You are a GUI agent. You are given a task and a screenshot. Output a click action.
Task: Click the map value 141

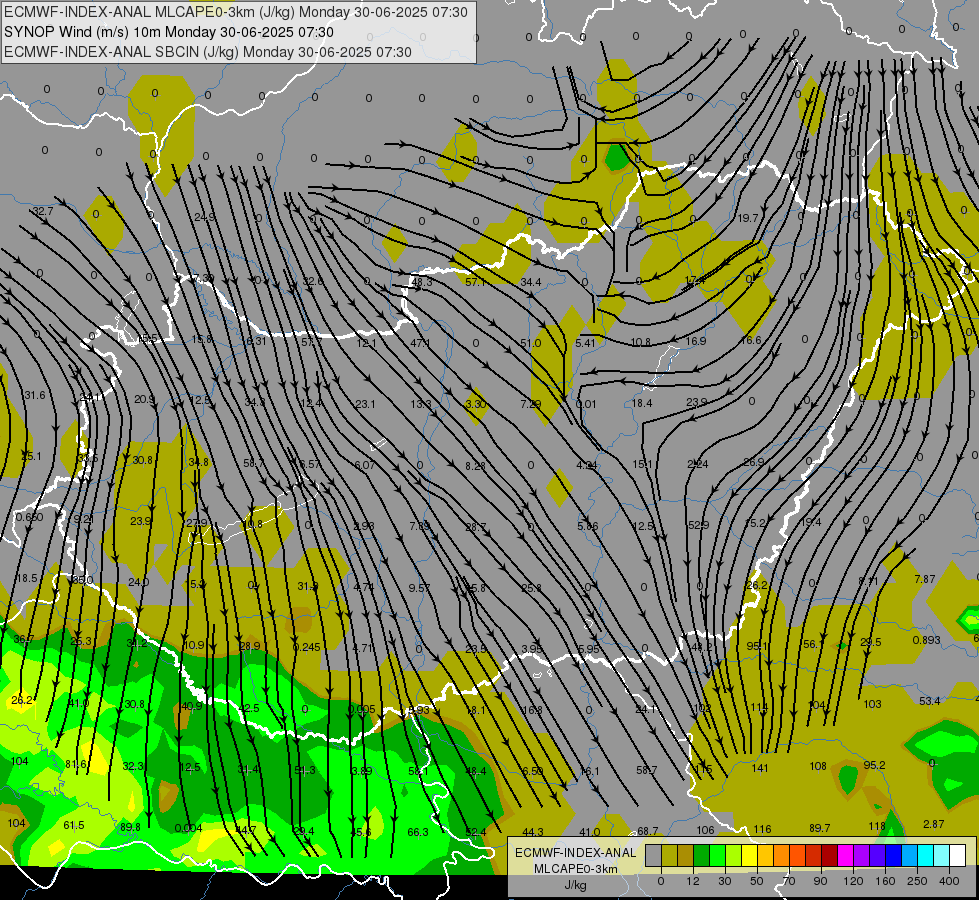click(x=760, y=768)
